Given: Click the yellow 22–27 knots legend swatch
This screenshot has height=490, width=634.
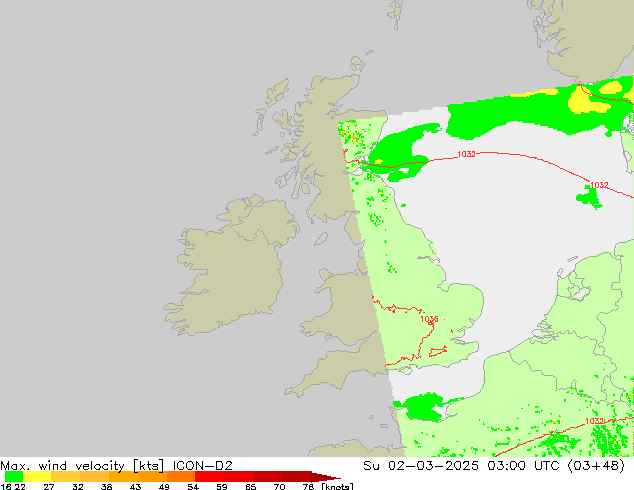Looking at the screenshot, I should (x=37, y=476).
